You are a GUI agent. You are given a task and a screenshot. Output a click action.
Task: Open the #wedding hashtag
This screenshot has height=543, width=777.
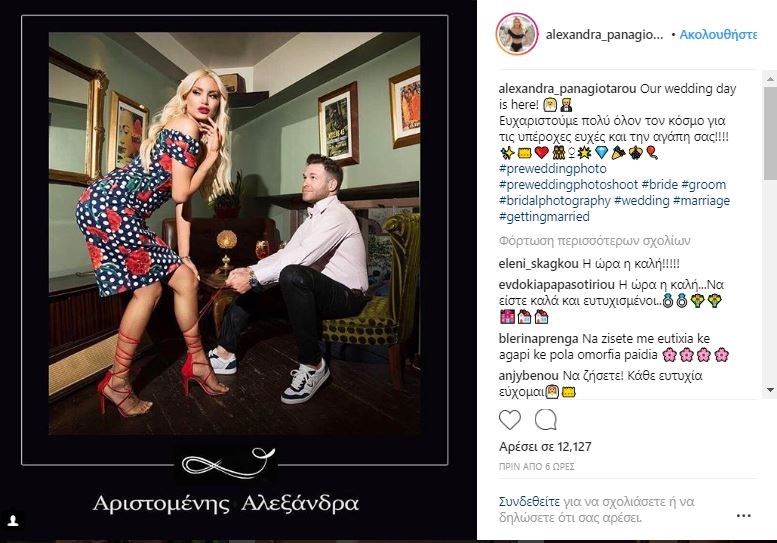tap(641, 201)
